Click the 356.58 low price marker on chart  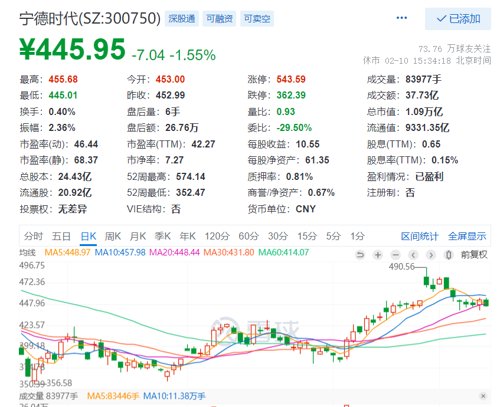pos(59,383)
